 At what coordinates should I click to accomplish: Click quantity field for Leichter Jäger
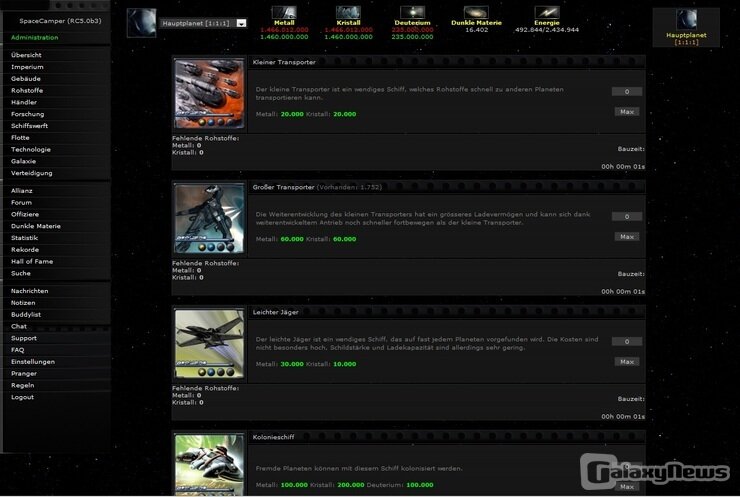(627, 341)
